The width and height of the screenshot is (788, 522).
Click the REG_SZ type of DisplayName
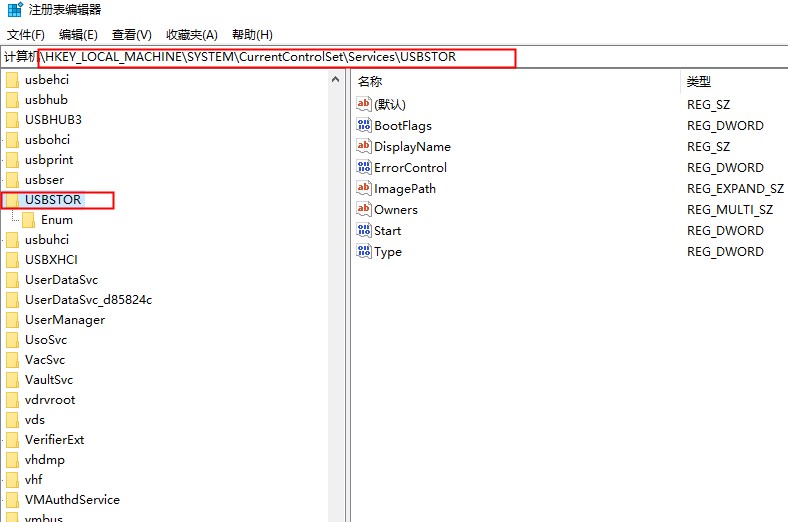708,147
